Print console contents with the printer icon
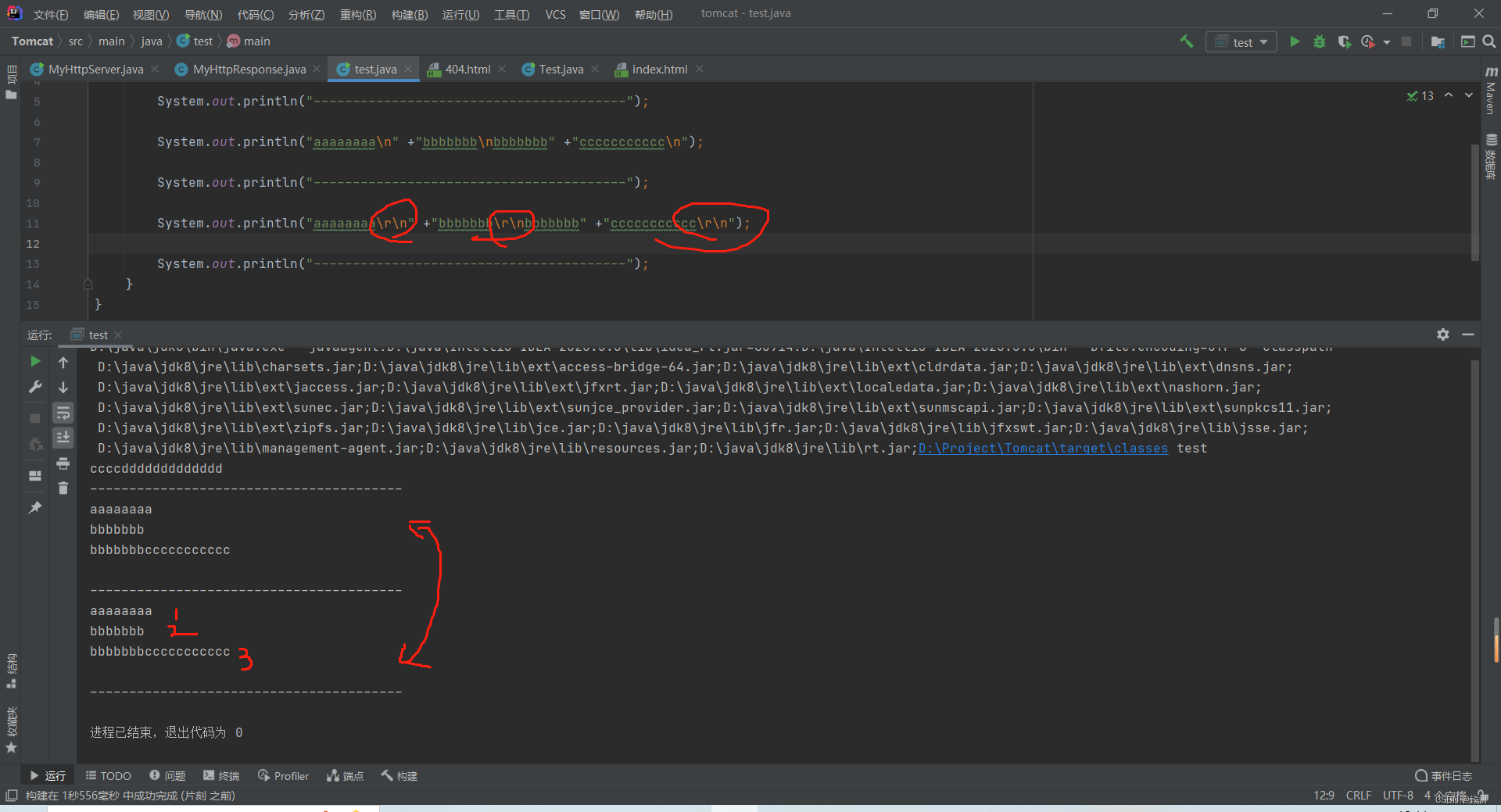The width and height of the screenshot is (1501, 812). (63, 463)
